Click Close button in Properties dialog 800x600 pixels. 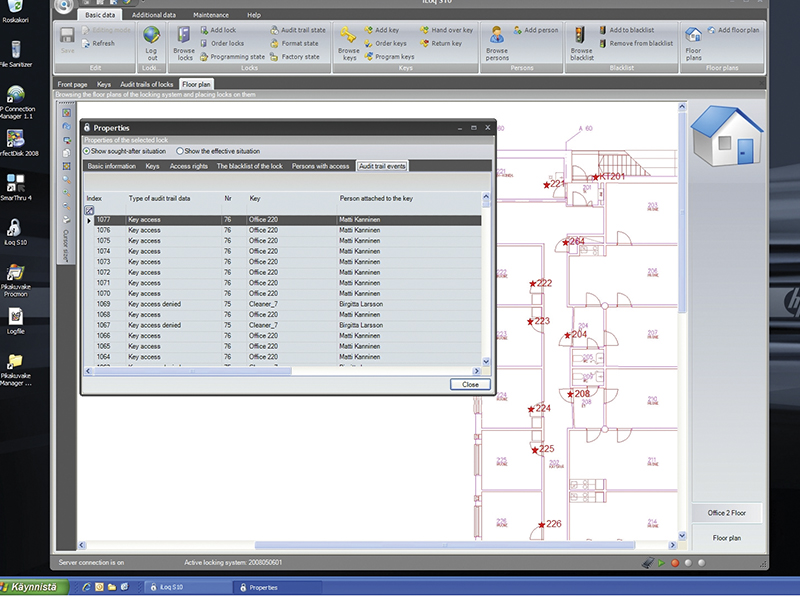(x=470, y=385)
